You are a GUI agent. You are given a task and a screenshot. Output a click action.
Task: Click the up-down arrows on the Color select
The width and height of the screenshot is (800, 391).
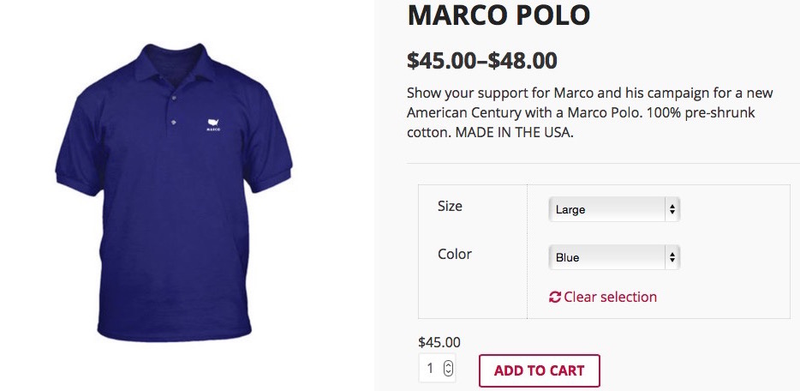[x=672, y=257]
